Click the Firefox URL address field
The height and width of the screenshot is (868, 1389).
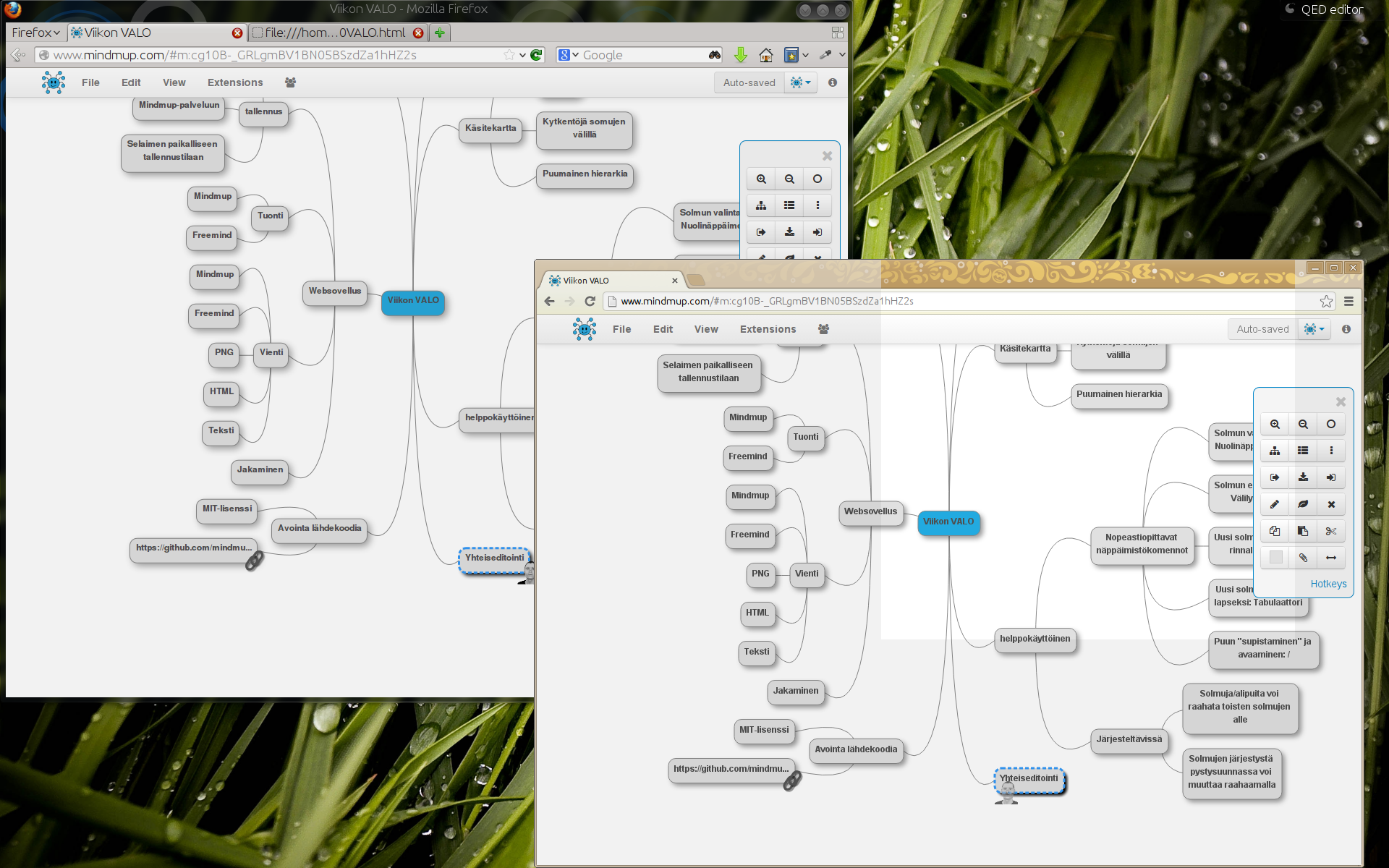[x=275, y=55]
